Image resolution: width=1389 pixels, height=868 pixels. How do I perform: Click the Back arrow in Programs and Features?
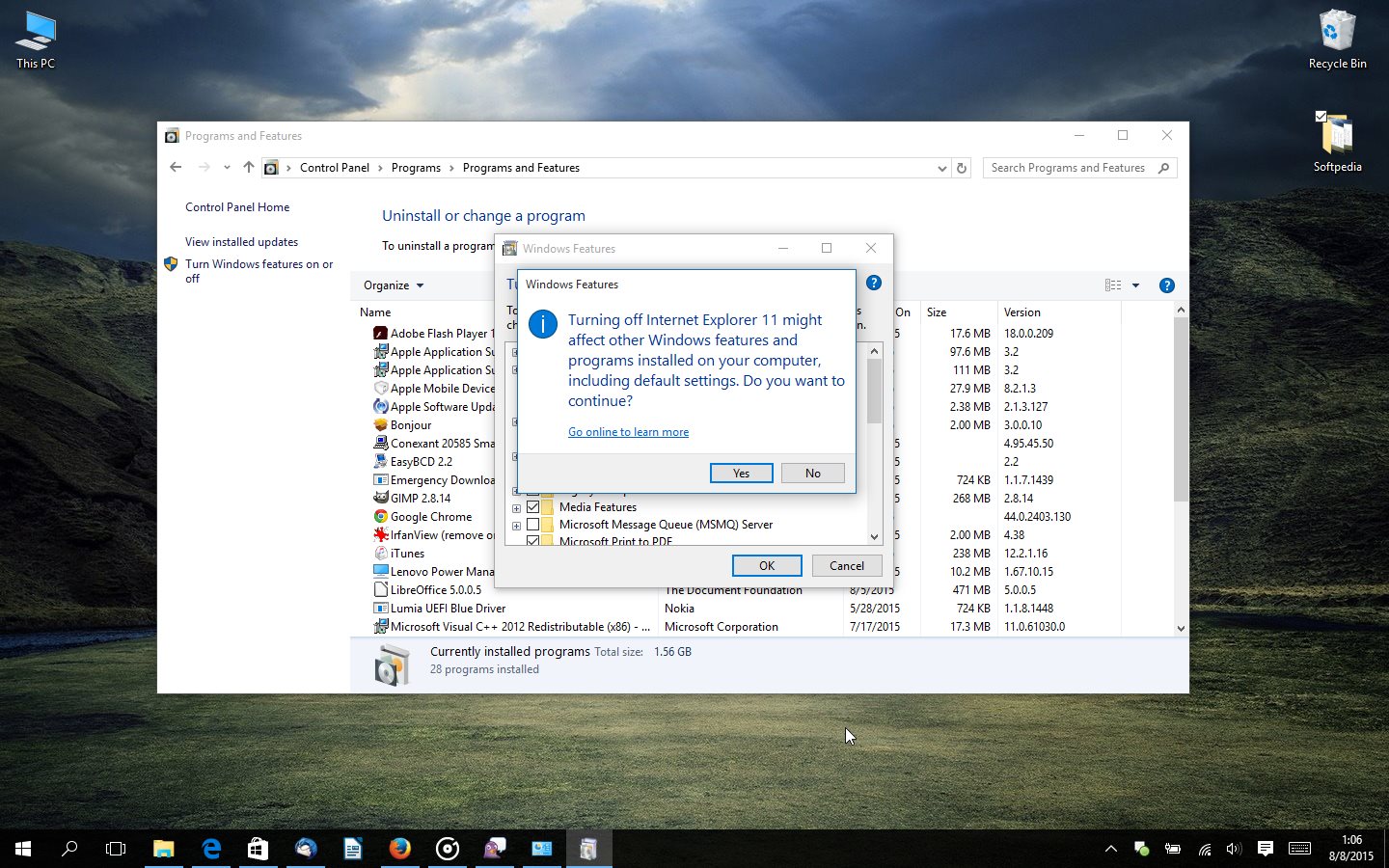point(176,167)
